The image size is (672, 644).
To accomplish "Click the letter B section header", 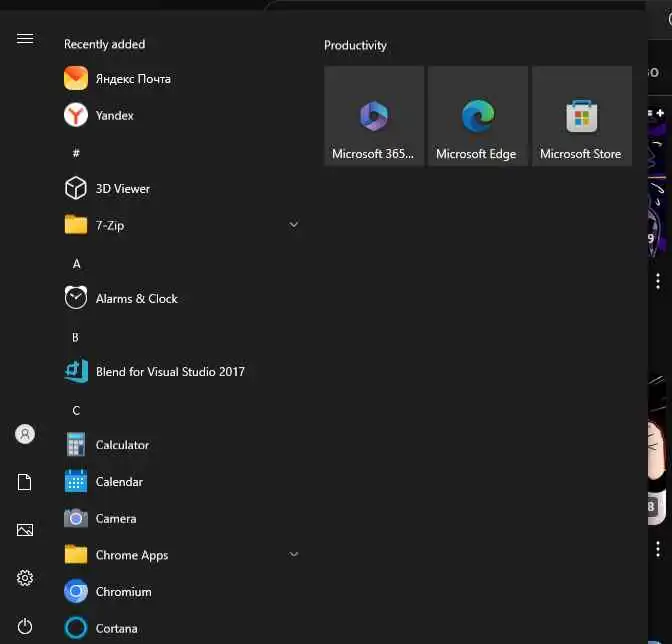I will click(75, 337).
